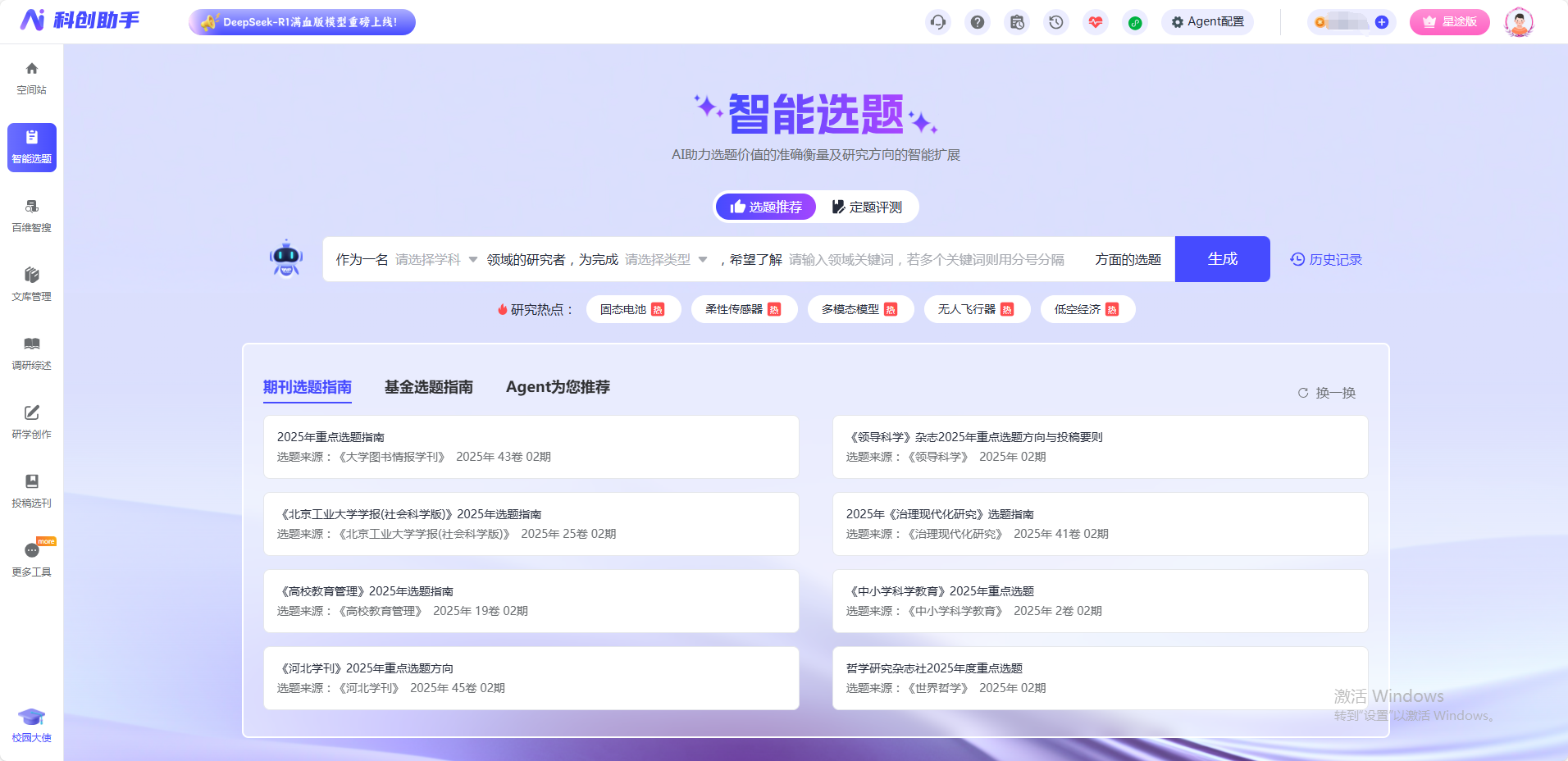This screenshot has width=1568, height=761.
Task: Choose the 多模态模型 hot topic tag
Action: click(x=860, y=309)
